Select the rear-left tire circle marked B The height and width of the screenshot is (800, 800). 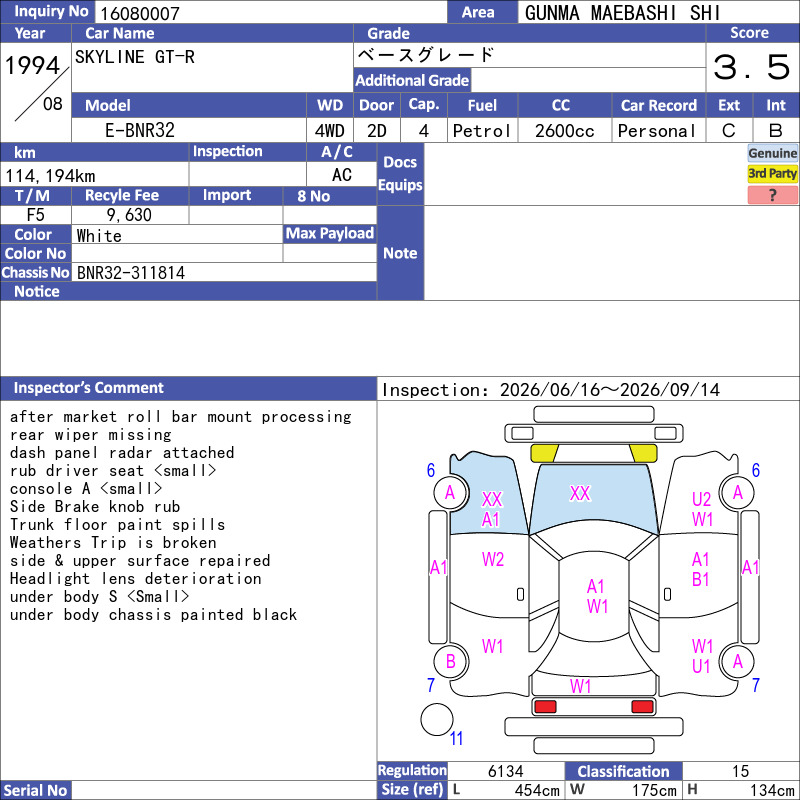[x=450, y=662]
